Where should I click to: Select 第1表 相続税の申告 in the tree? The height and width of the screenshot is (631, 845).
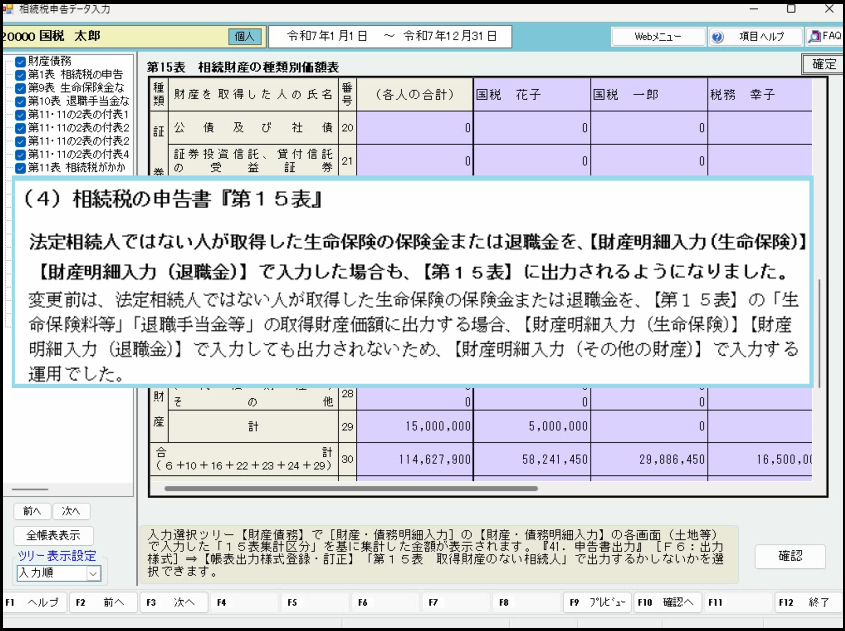pyautogui.click(x=75, y=75)
